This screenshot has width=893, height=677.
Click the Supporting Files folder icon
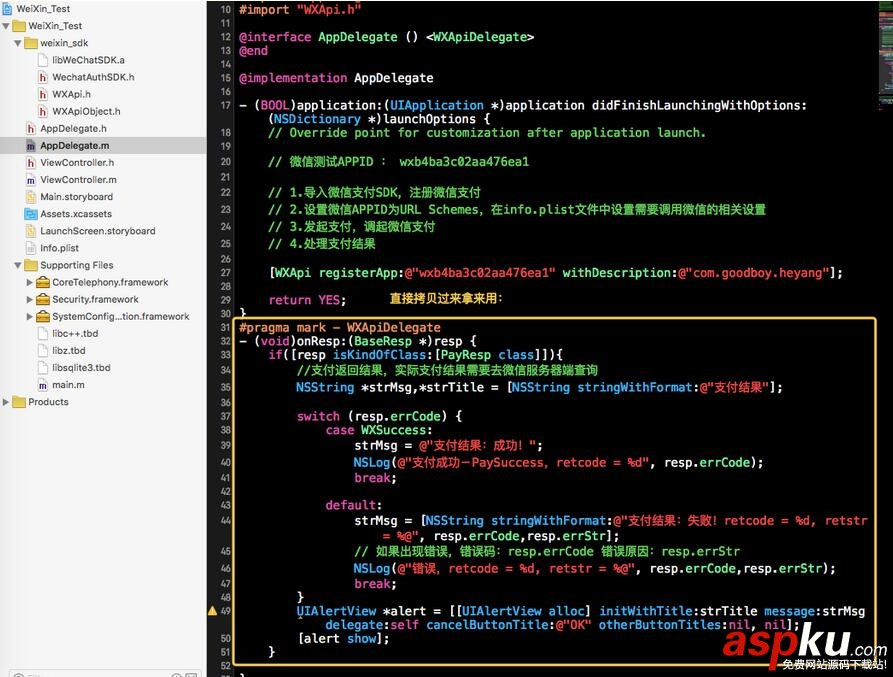(31, 265)
